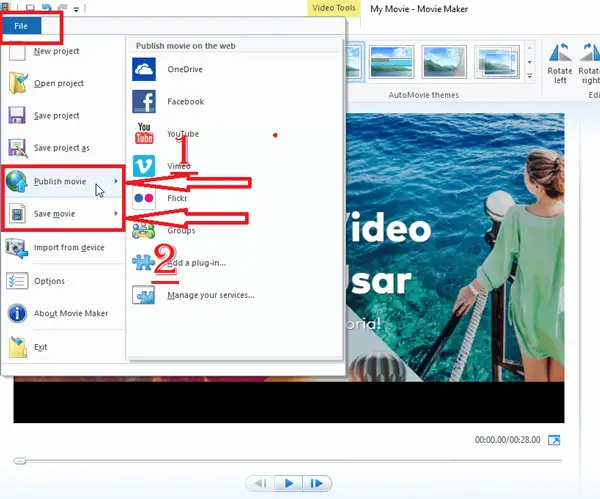
Task: Click the Save movie film icon
Action: [x=17, y=214]
